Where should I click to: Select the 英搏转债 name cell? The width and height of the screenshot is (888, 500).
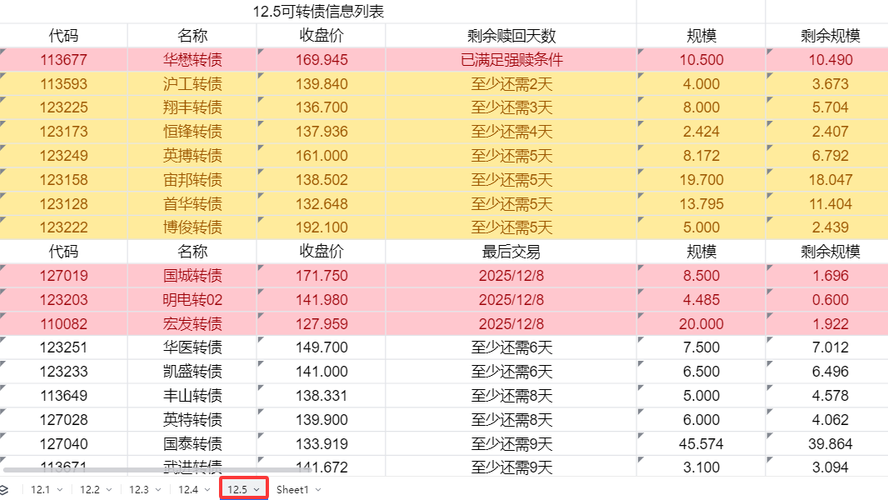[193, 156]
